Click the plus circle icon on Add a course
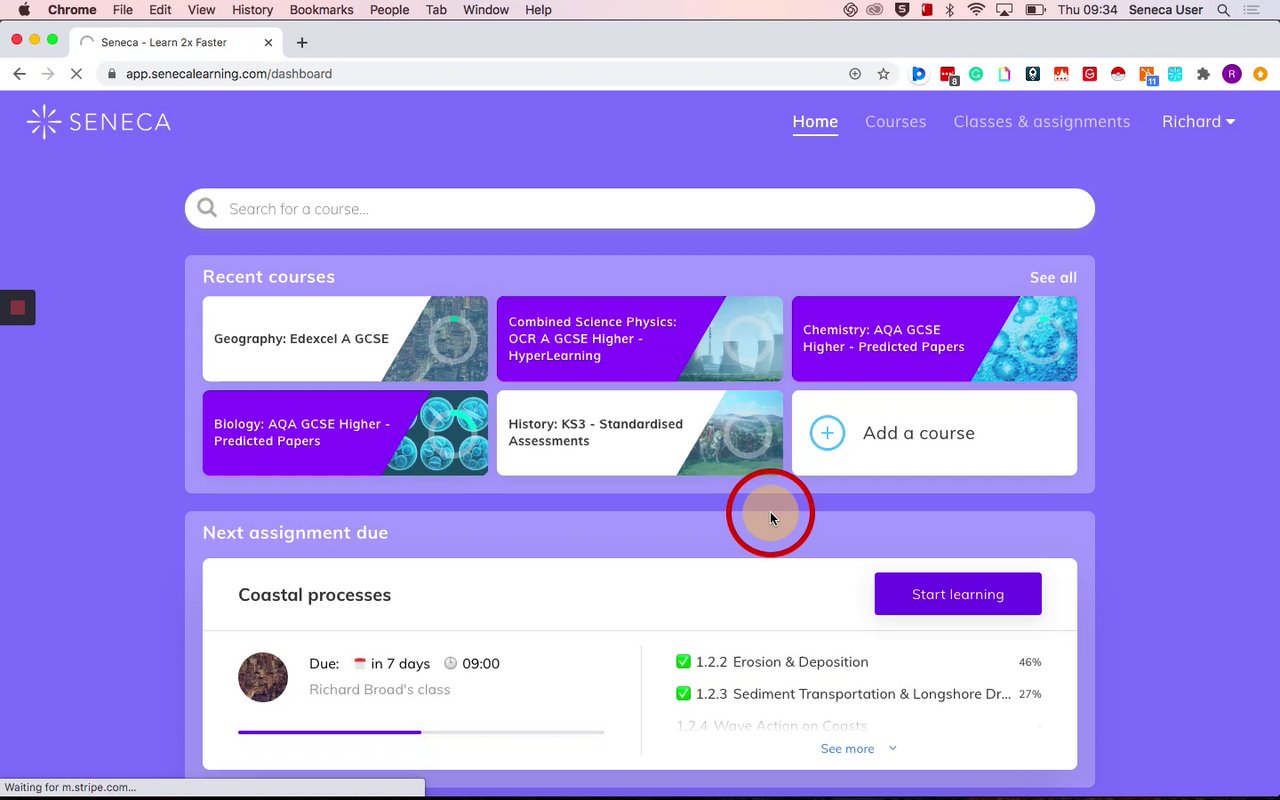This screenshot has width=1280, height=800. click(827, 433)
